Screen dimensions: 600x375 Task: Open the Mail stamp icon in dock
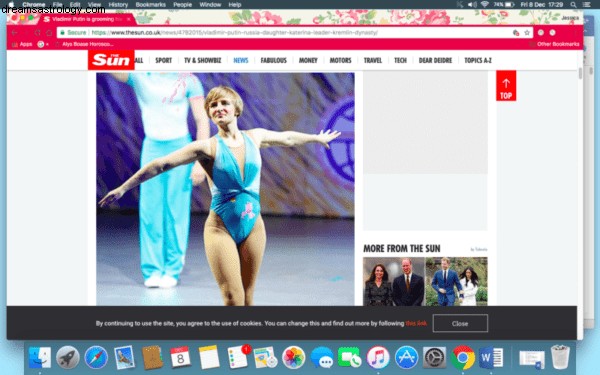coord(124,357)
